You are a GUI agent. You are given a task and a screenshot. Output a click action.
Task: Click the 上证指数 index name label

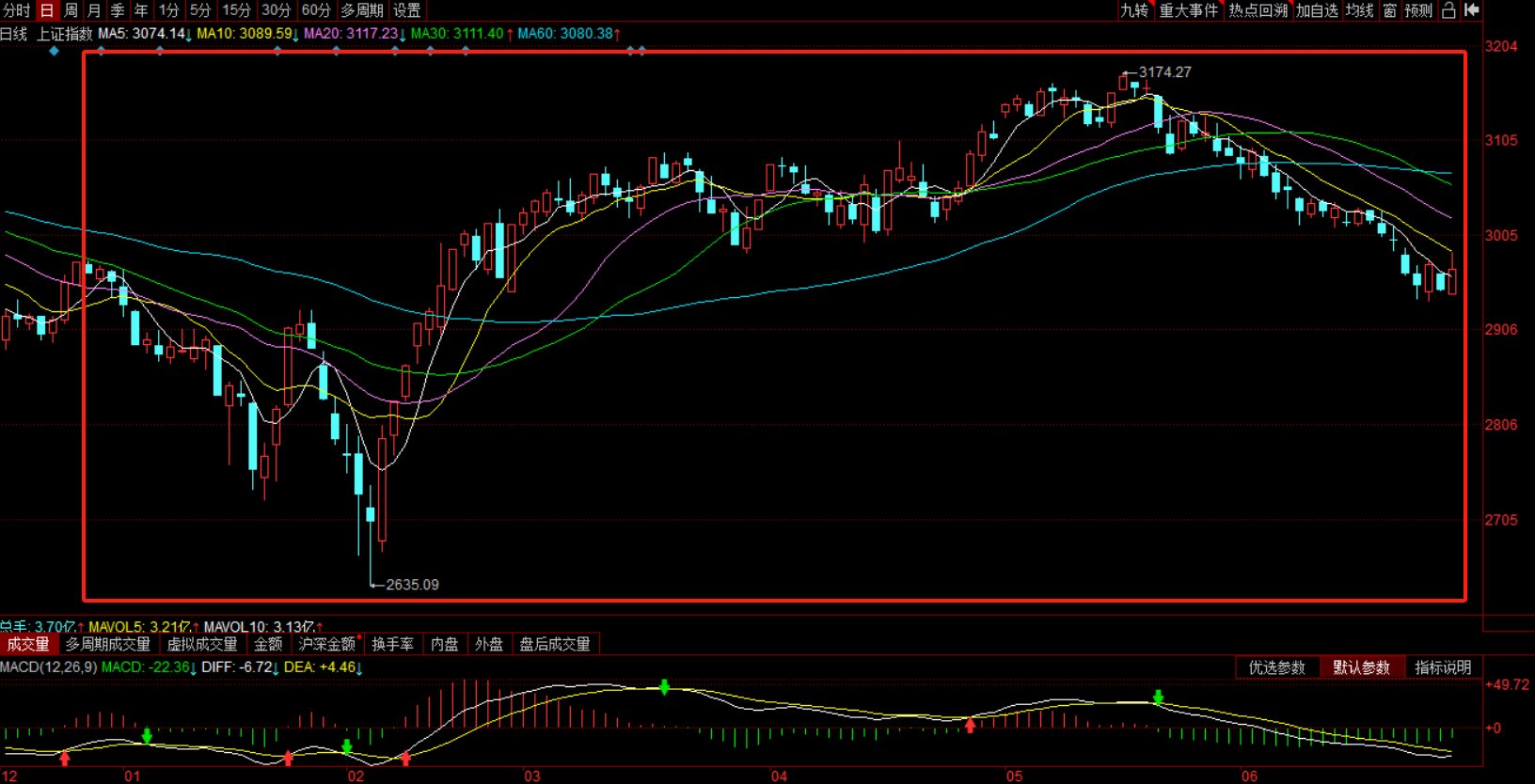(64, 34)
